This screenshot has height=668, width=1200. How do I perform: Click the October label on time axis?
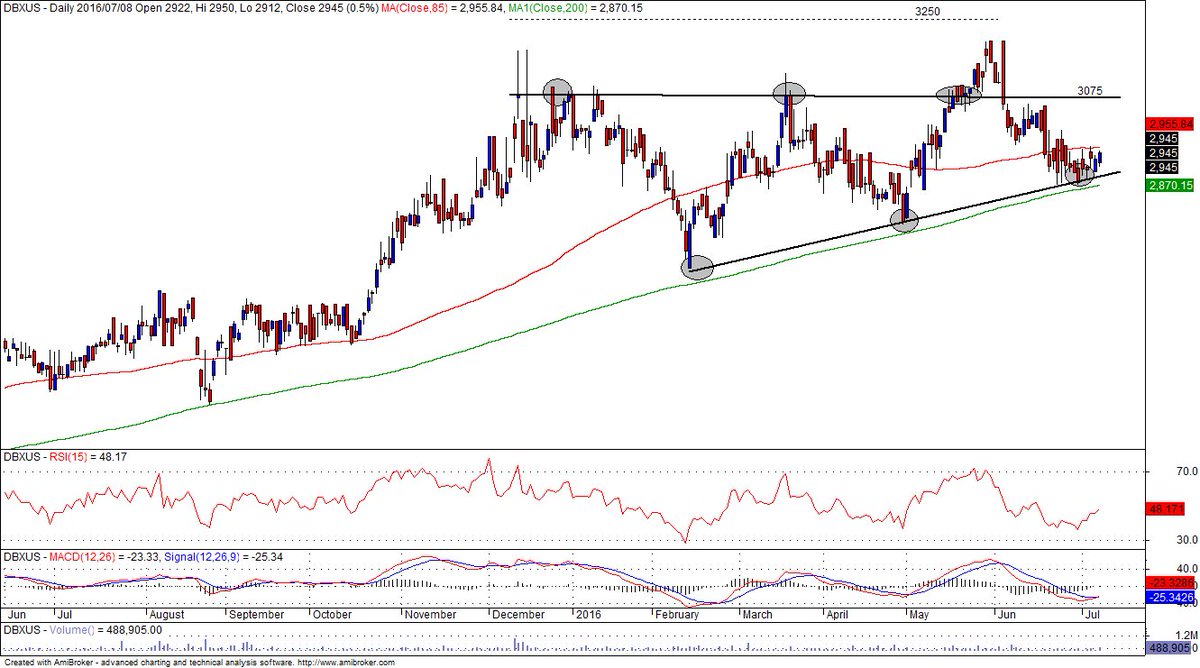coord(332,614)
